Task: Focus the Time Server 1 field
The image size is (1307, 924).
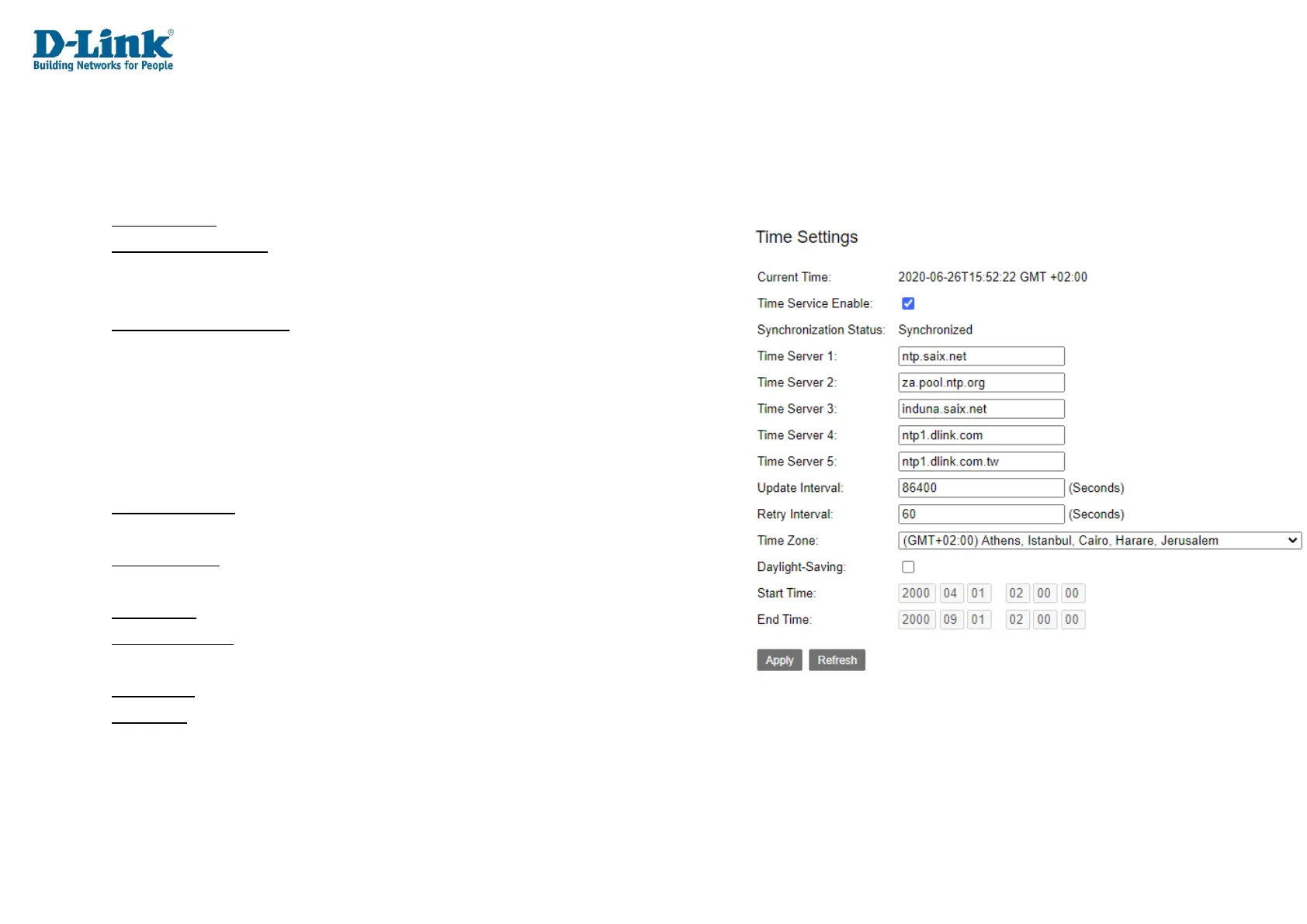Action: [x=981, y=356]
